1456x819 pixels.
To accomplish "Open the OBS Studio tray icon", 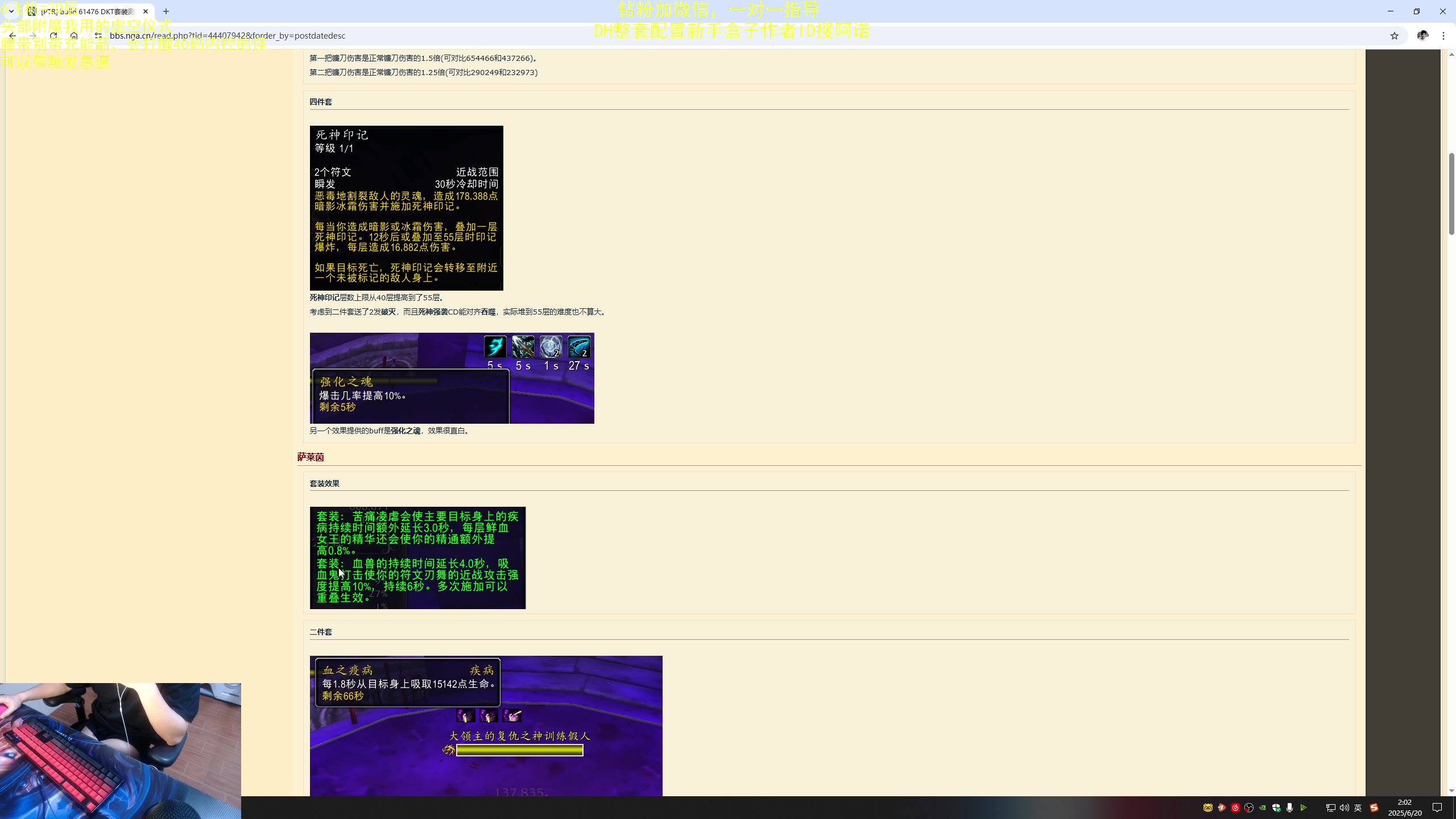I will click(x=1249, y=808).
